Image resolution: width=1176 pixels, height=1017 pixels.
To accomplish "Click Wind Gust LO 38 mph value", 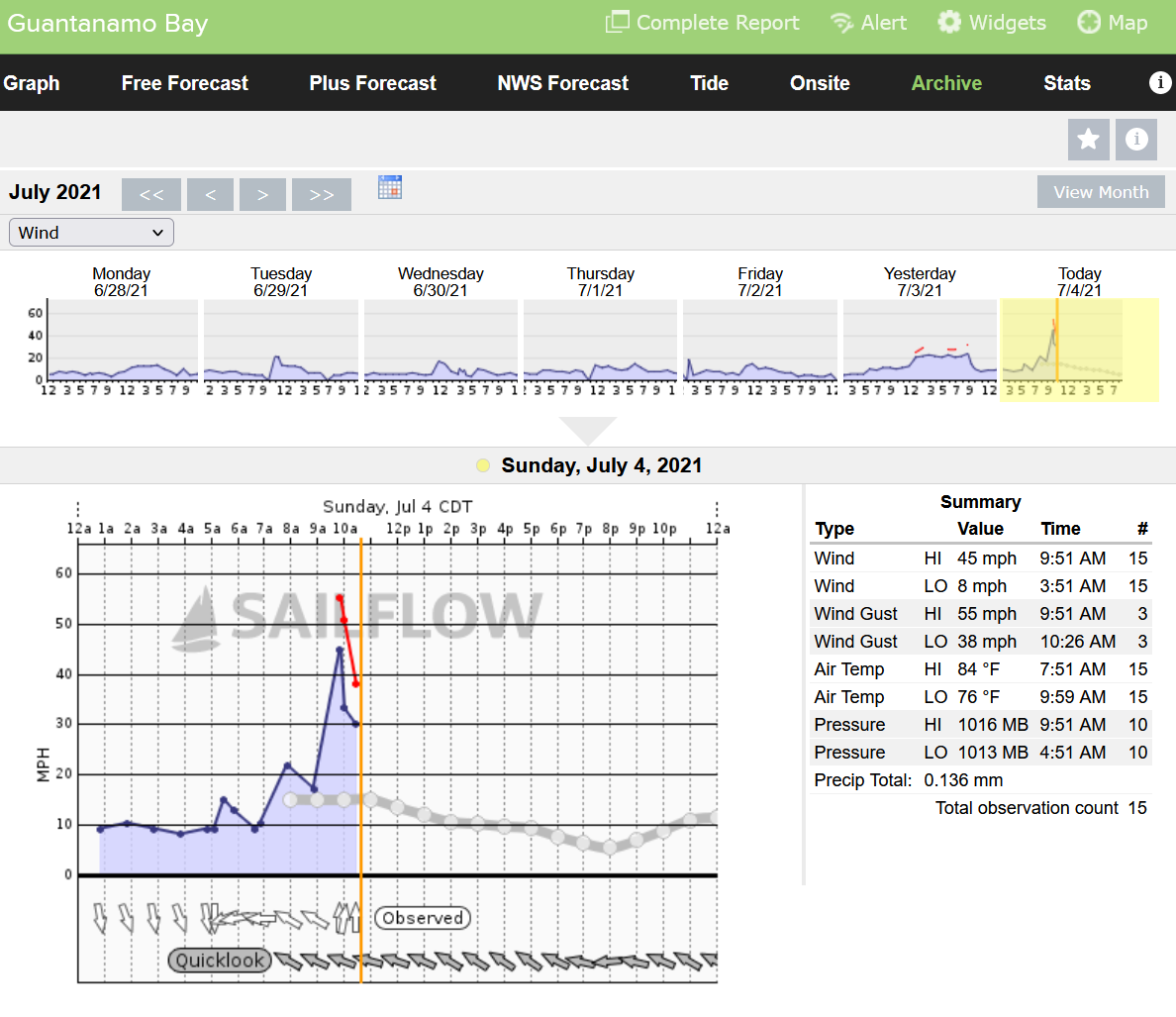I will coord(986,642).
